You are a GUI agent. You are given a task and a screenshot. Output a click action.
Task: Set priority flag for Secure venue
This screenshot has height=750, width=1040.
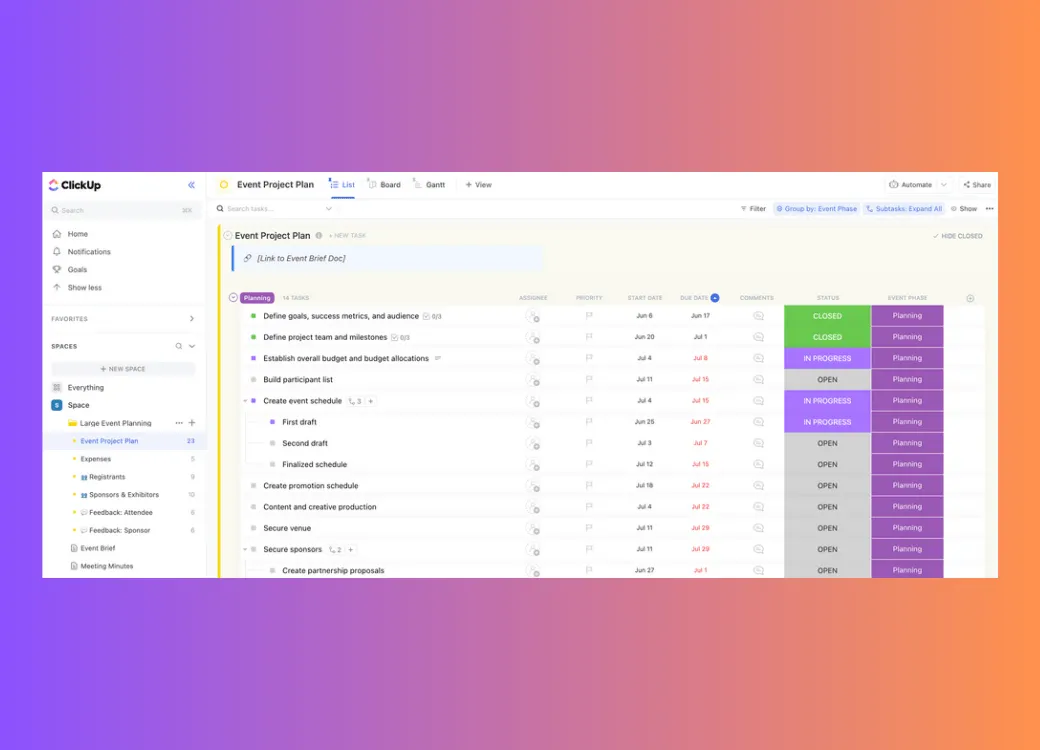click(588, 528)
